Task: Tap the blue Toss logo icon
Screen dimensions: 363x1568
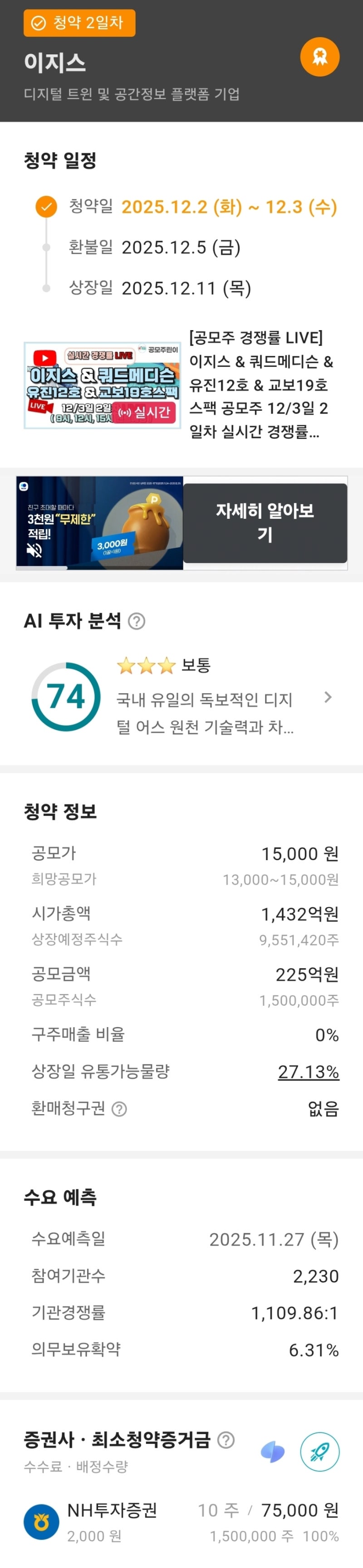Action: (272, 1452)
